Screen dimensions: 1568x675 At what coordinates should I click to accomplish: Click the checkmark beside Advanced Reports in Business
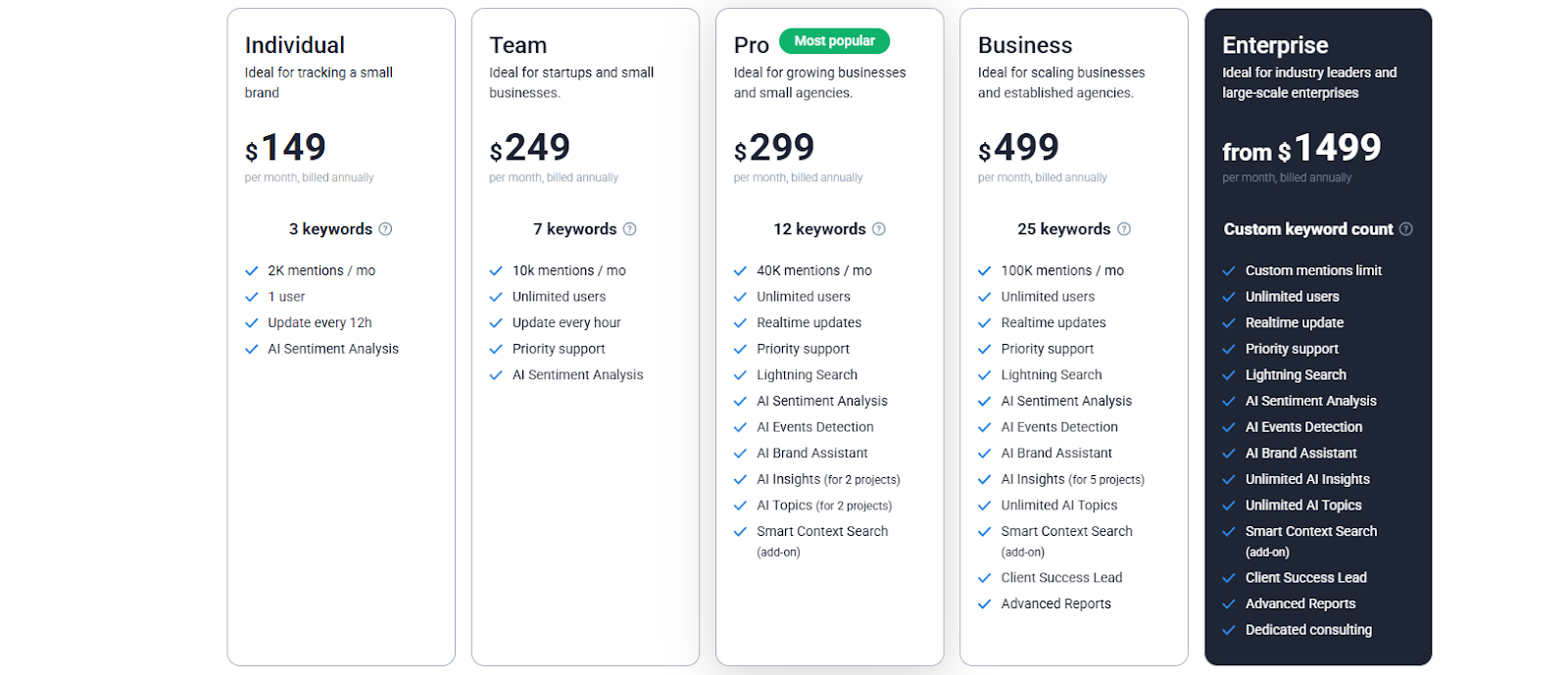click(x=985, y=604)
